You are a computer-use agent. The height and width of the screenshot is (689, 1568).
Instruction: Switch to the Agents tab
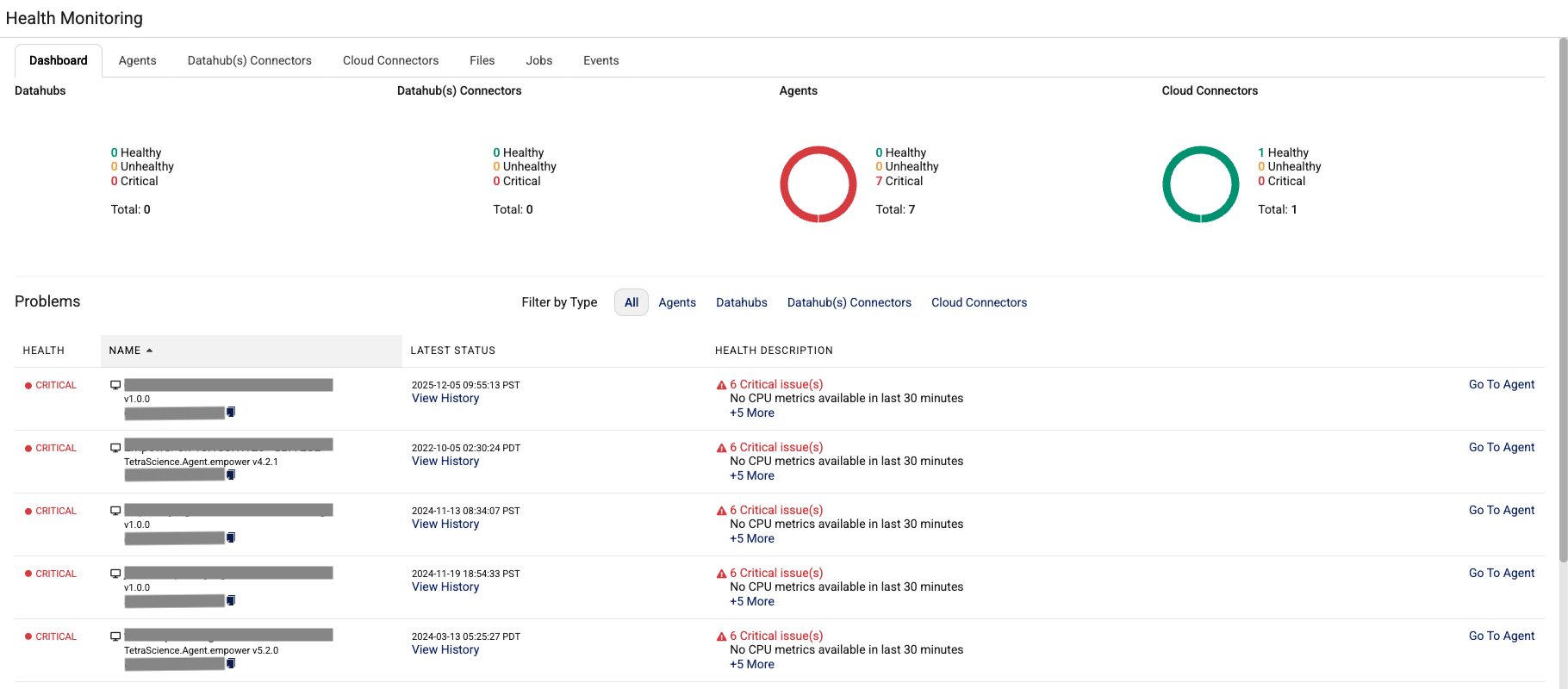tap(138, 60)
